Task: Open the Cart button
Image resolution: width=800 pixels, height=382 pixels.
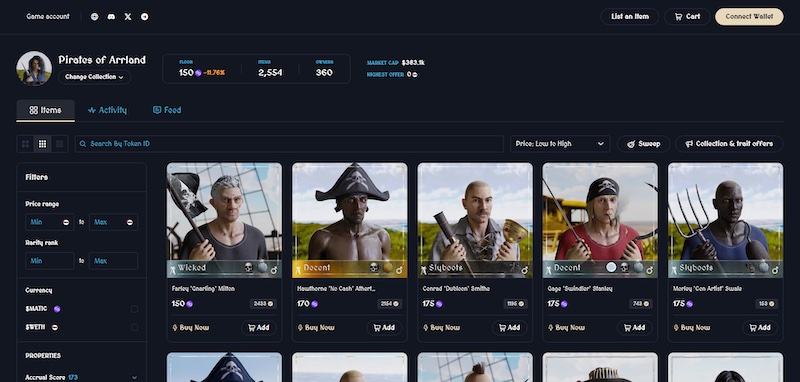Action: (x=687, y=16)
